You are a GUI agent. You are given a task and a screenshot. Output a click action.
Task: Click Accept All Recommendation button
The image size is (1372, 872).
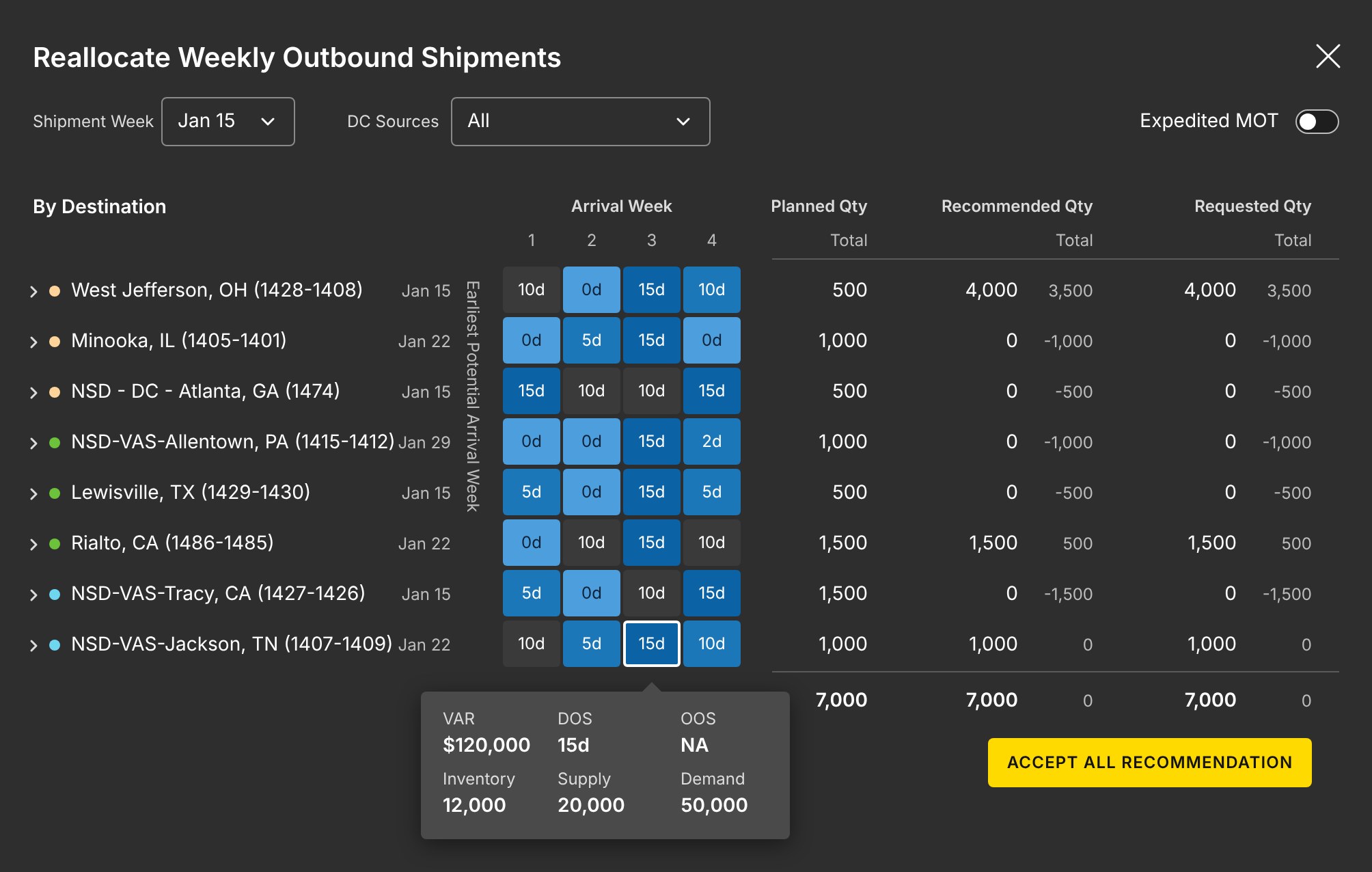pos(1149,763)
